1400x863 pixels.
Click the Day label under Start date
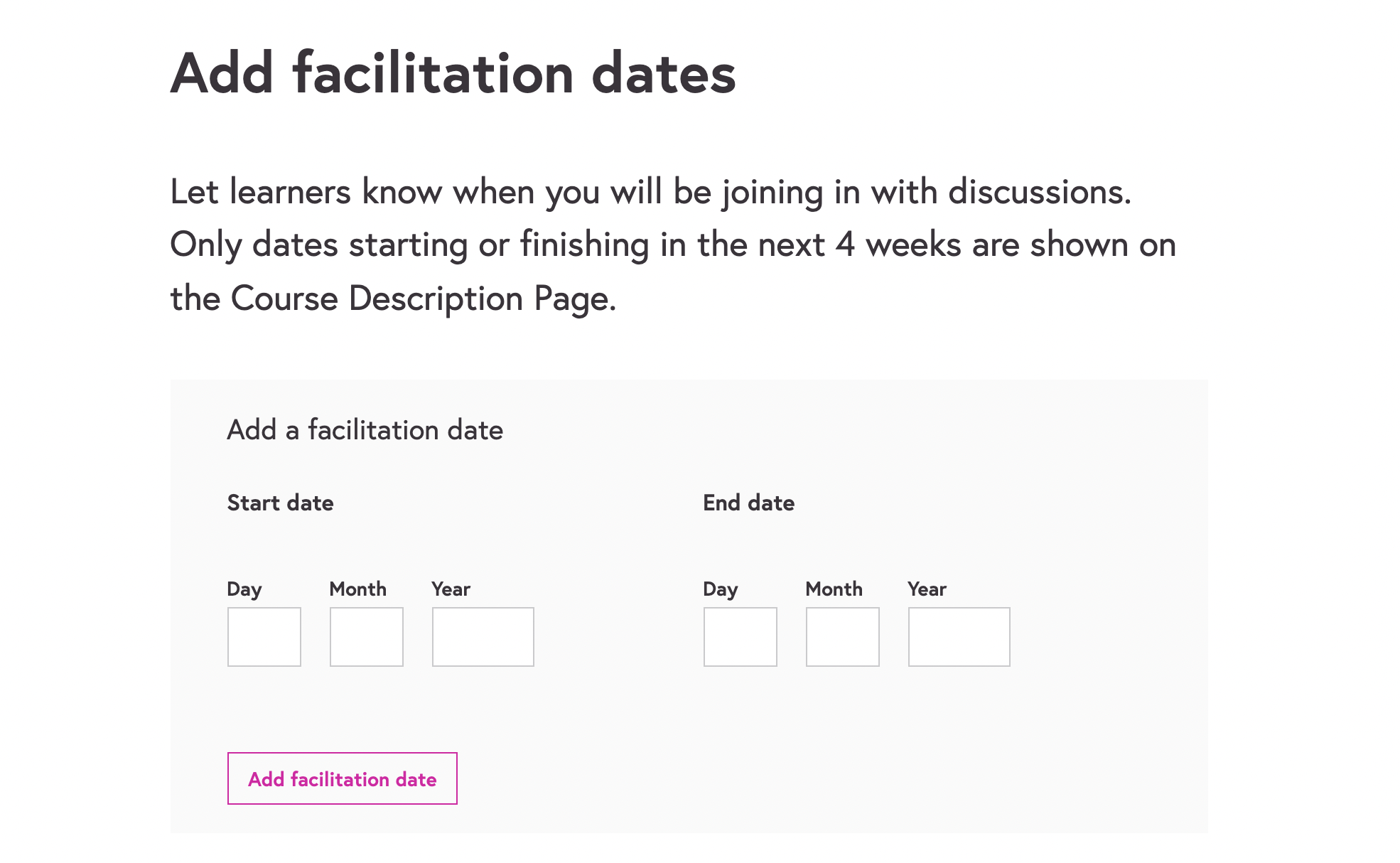[x=244, y=589]
